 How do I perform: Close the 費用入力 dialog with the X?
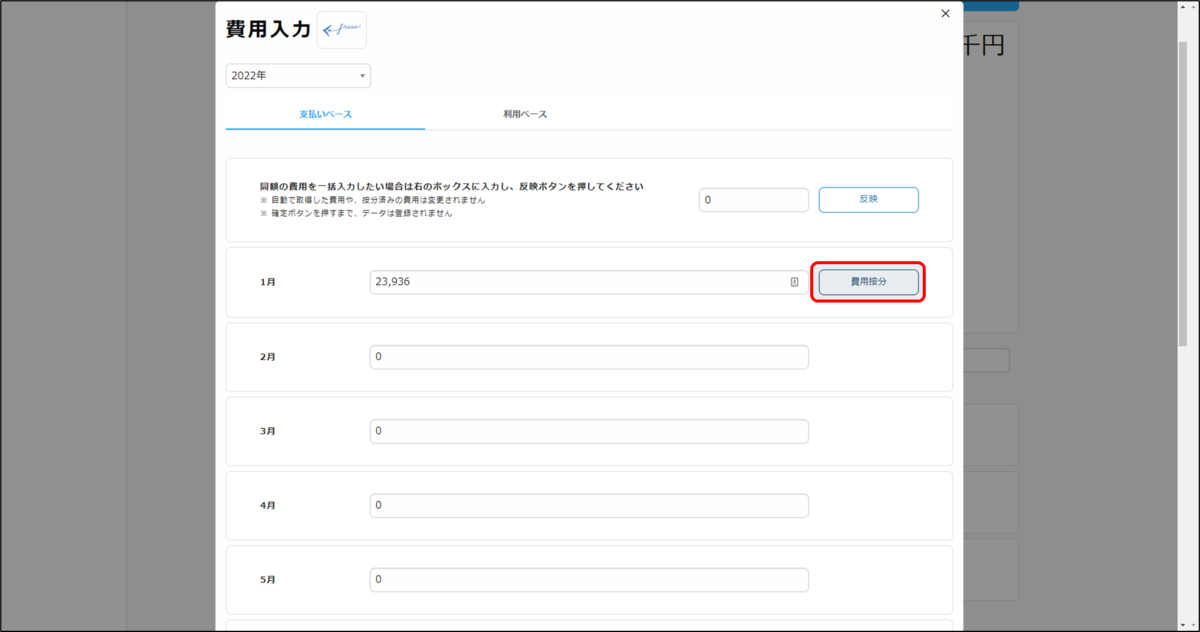click(944, 13)
